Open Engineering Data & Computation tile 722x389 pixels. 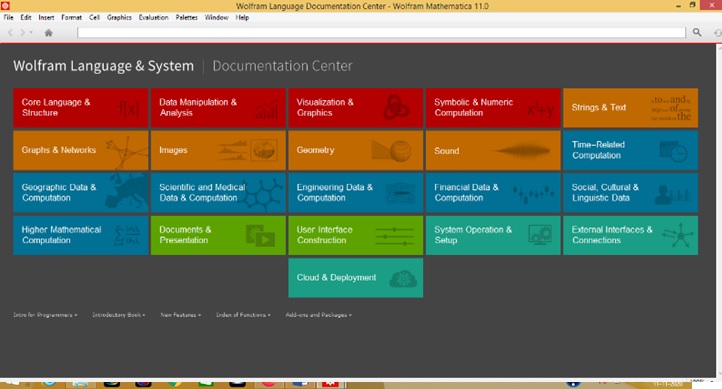(x=355, y=193)
